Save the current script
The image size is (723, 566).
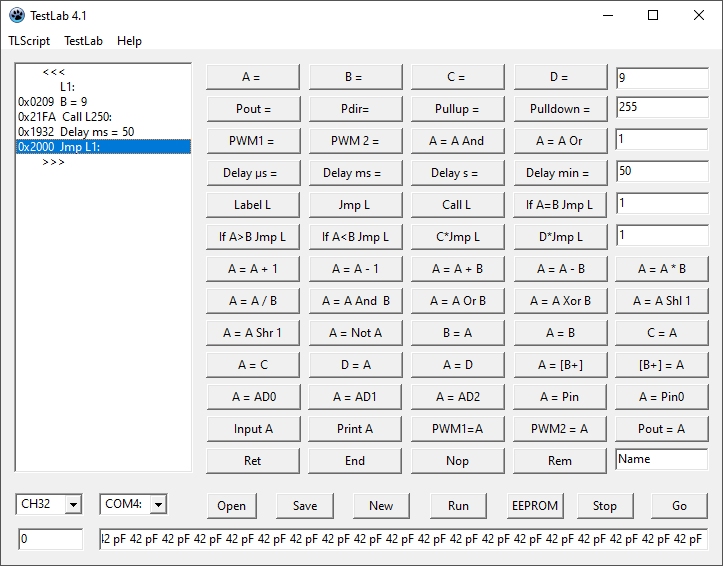coord(305,505)
